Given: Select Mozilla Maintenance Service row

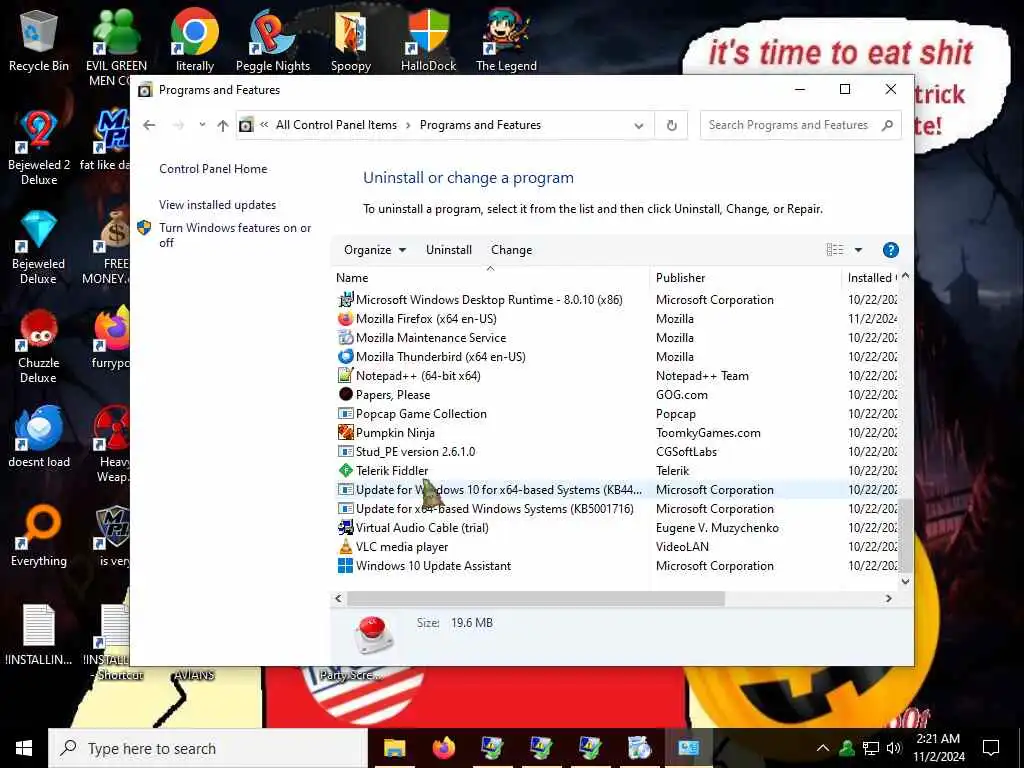Looking at the screenshot, I should 615,338.
